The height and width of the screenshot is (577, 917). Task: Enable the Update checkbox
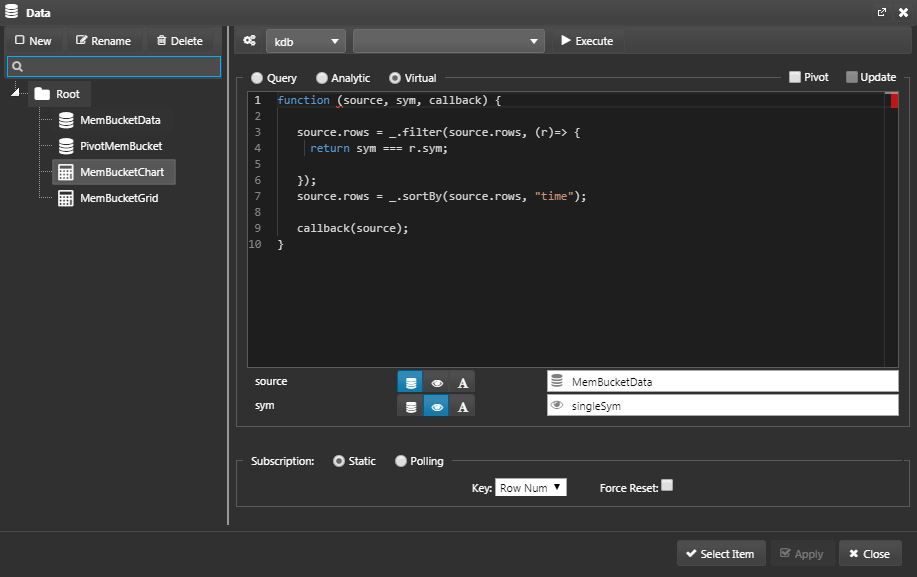852,77
